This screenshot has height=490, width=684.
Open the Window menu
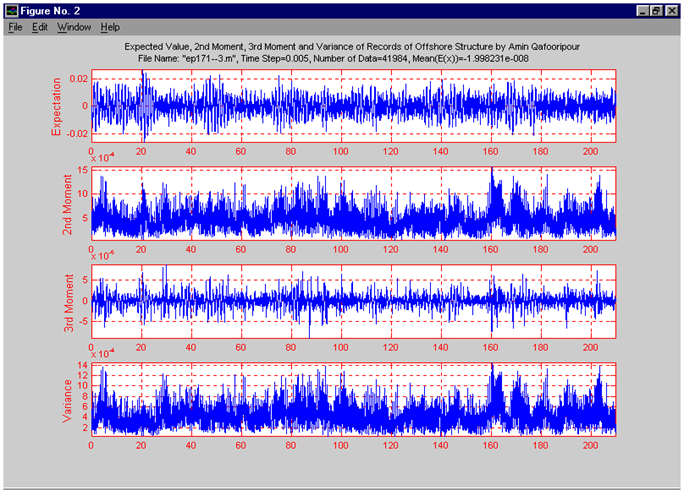point(73,27)
